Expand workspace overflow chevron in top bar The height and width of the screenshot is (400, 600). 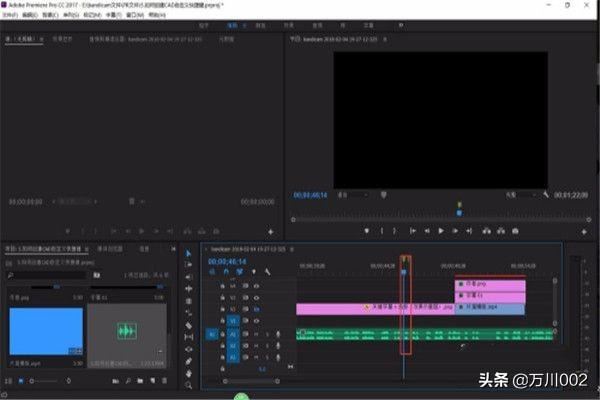tap(401, 25)
